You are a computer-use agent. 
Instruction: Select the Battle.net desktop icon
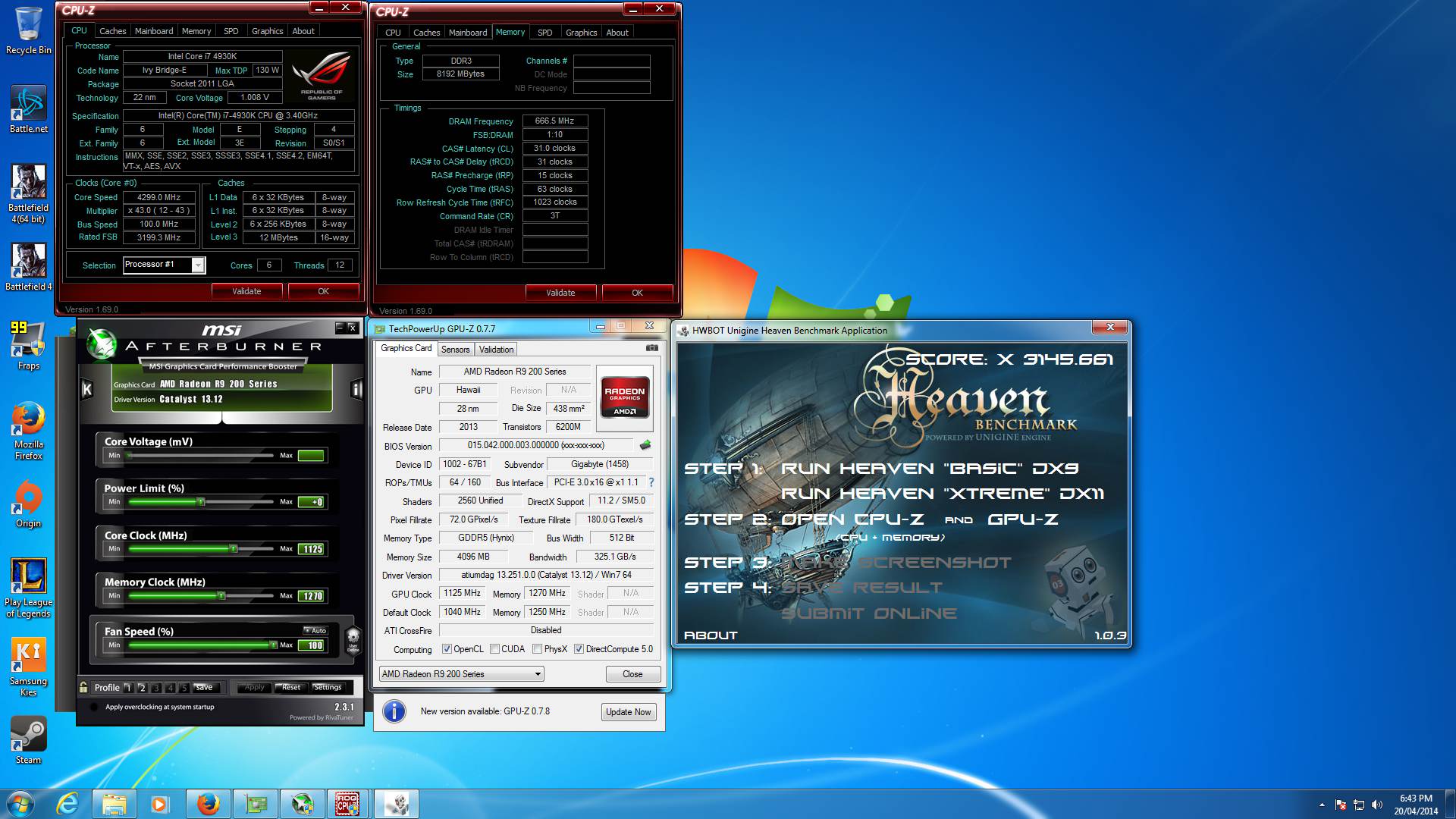tap(29, 109)
